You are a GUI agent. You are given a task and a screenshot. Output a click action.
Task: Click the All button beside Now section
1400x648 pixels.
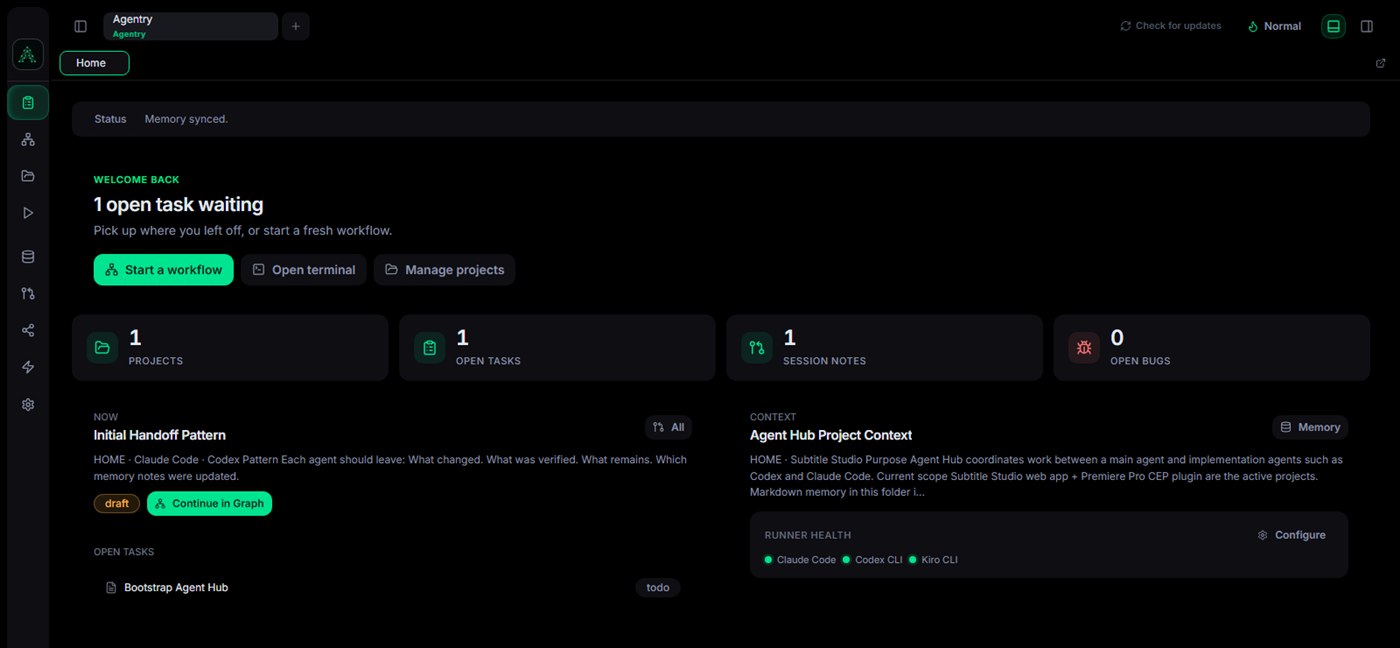point(668,427)
